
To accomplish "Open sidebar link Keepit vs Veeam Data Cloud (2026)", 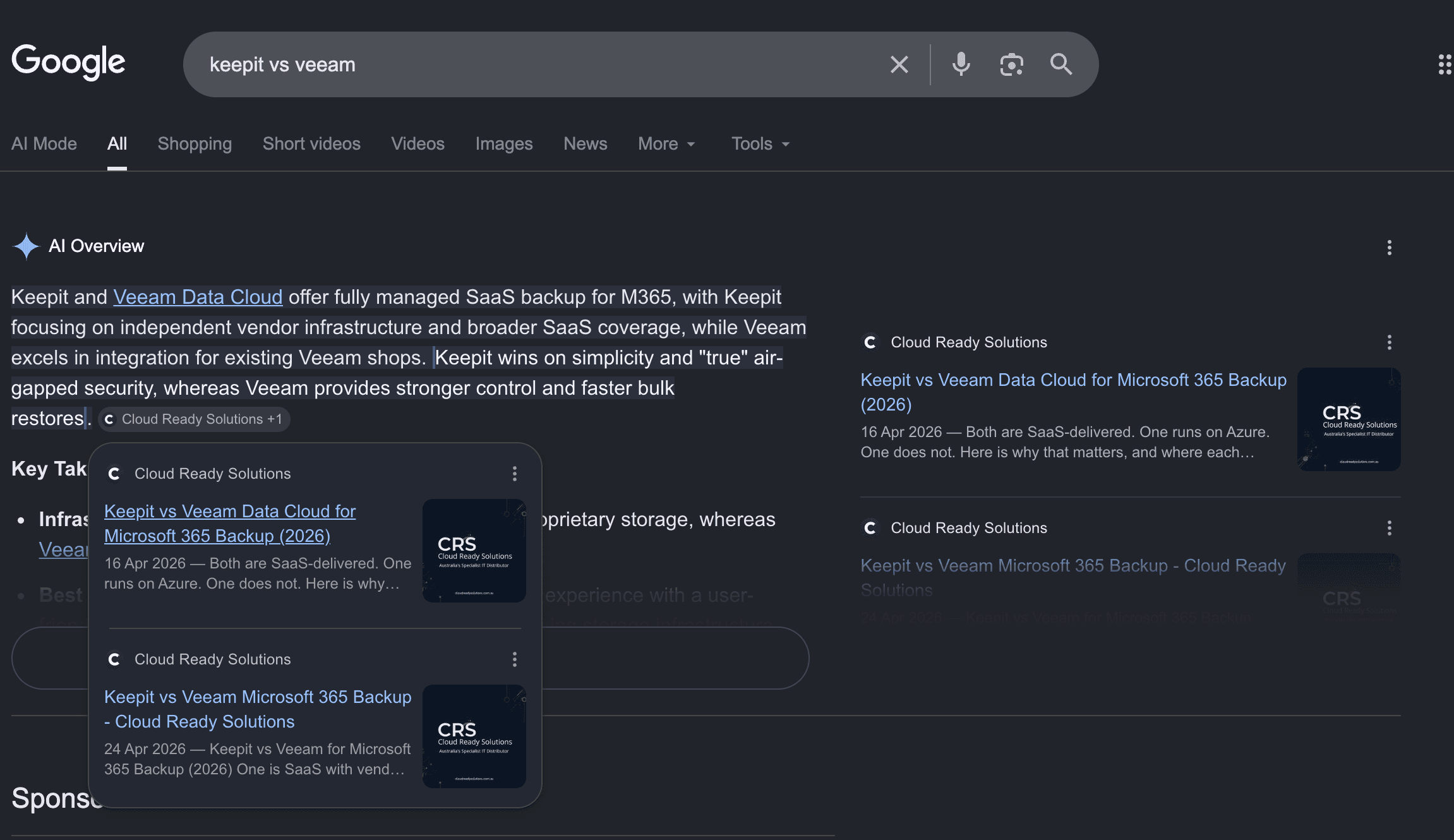I will [x=1074, y=392].
